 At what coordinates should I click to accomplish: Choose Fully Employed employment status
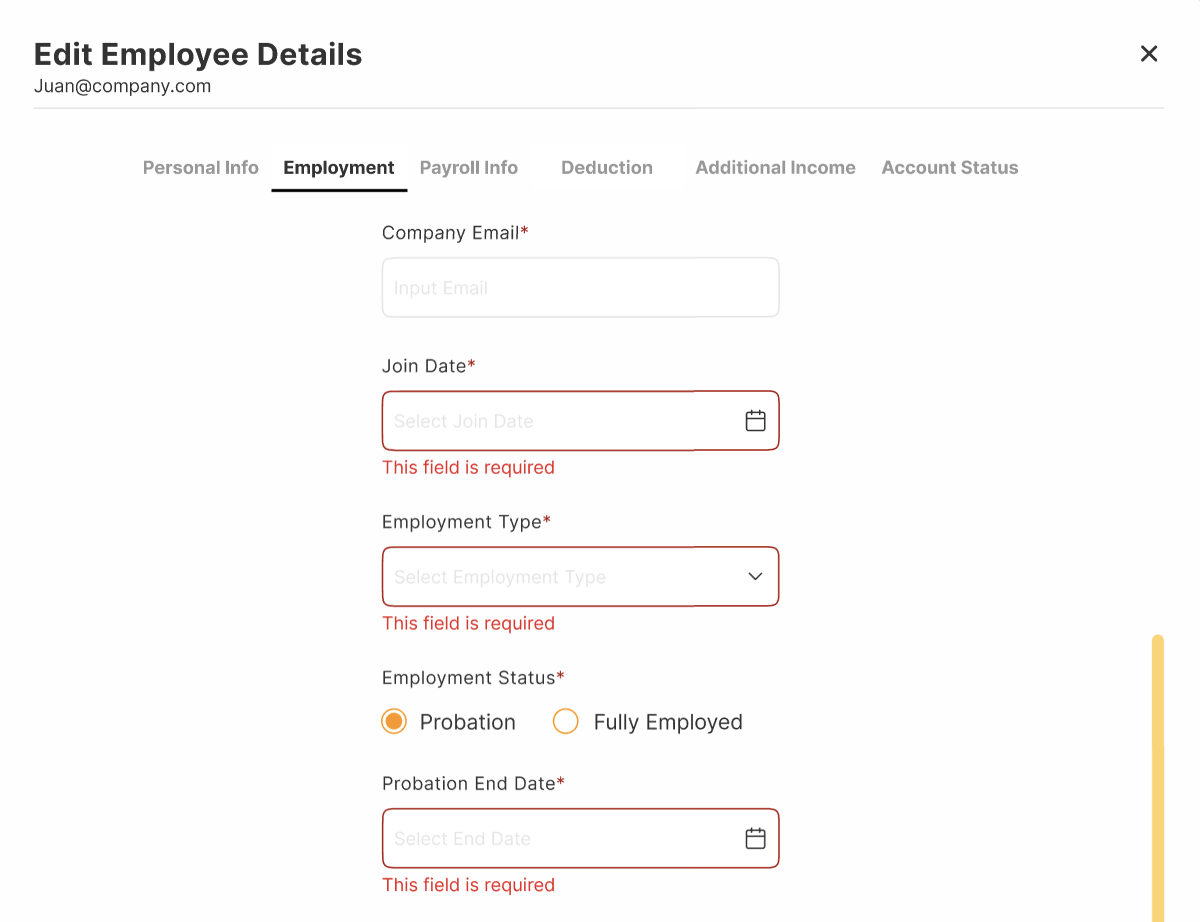click(x=565, y=721)
